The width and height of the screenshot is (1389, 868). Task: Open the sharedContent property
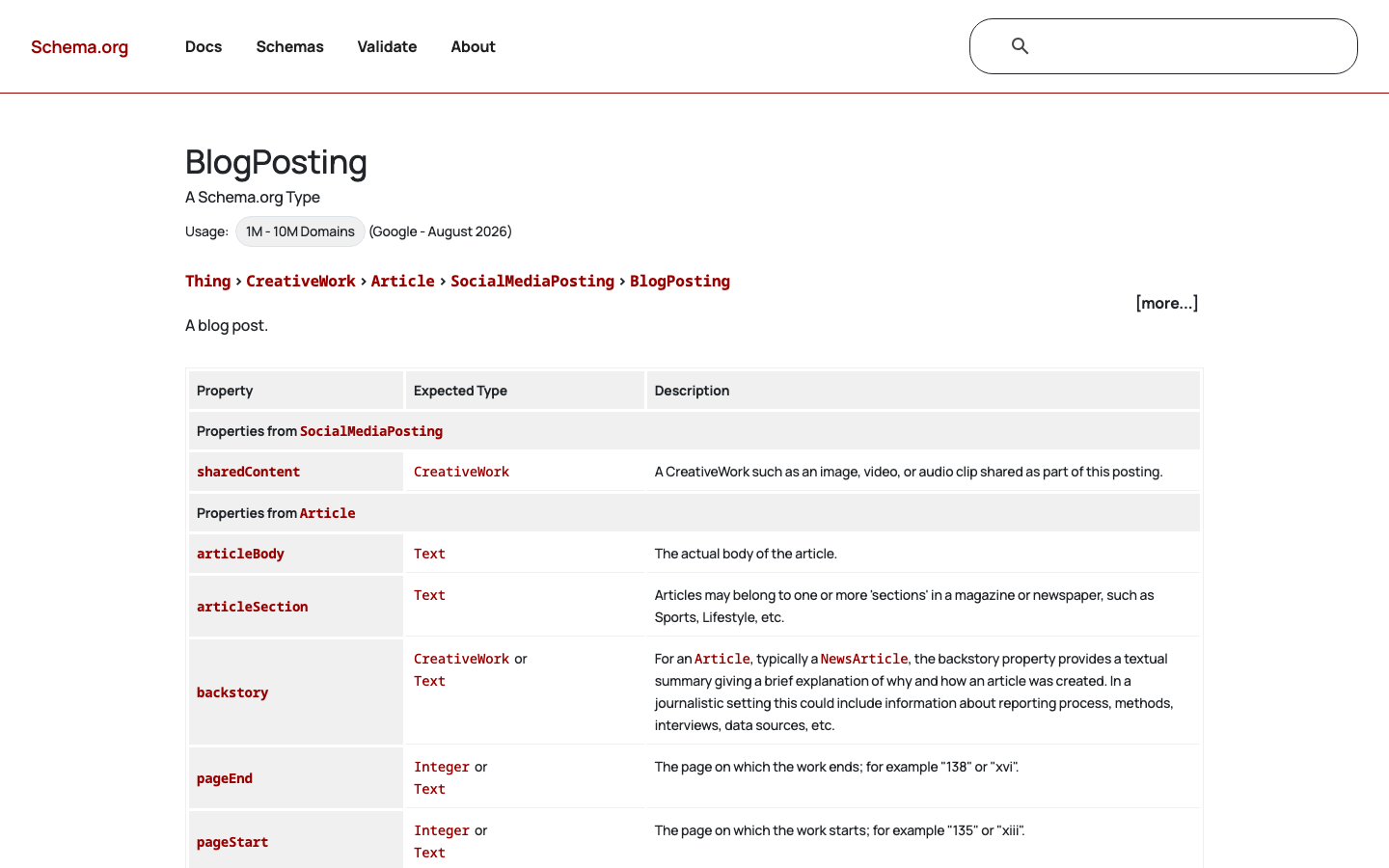(x=249, y=472)
